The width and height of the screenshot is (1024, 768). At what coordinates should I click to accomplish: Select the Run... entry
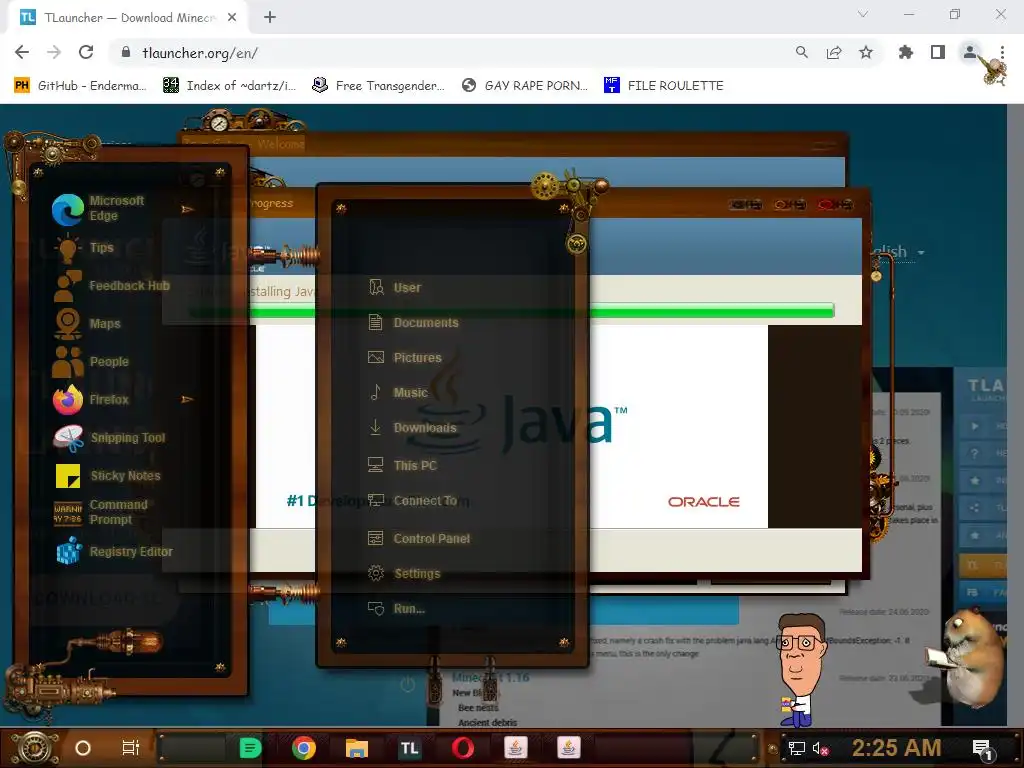click(396, 609)
